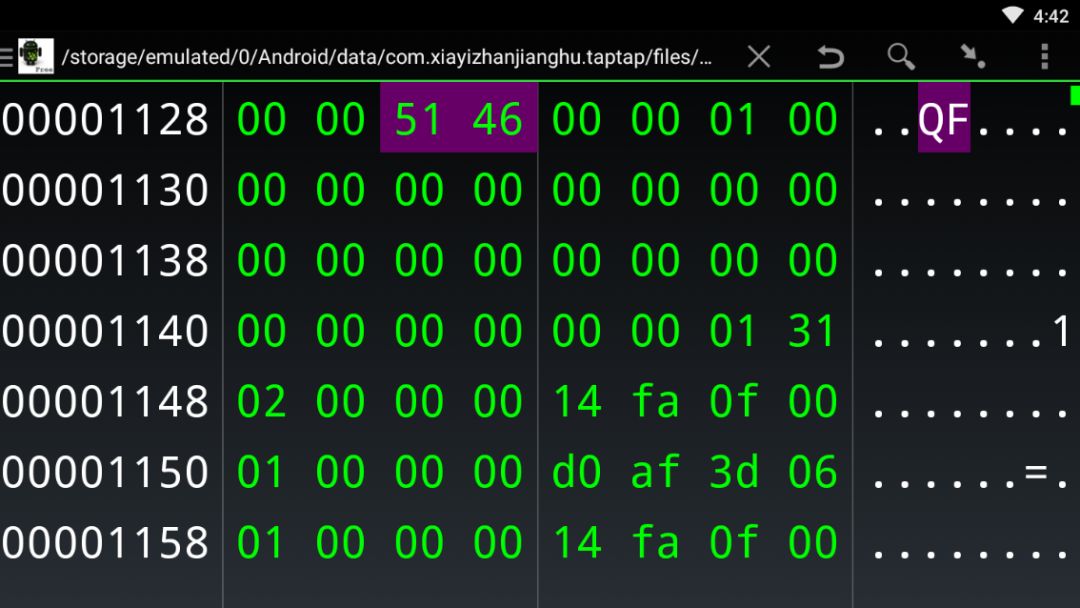Undo the last edit
This screenshot has height=608, width=1080.
[830, 56]
